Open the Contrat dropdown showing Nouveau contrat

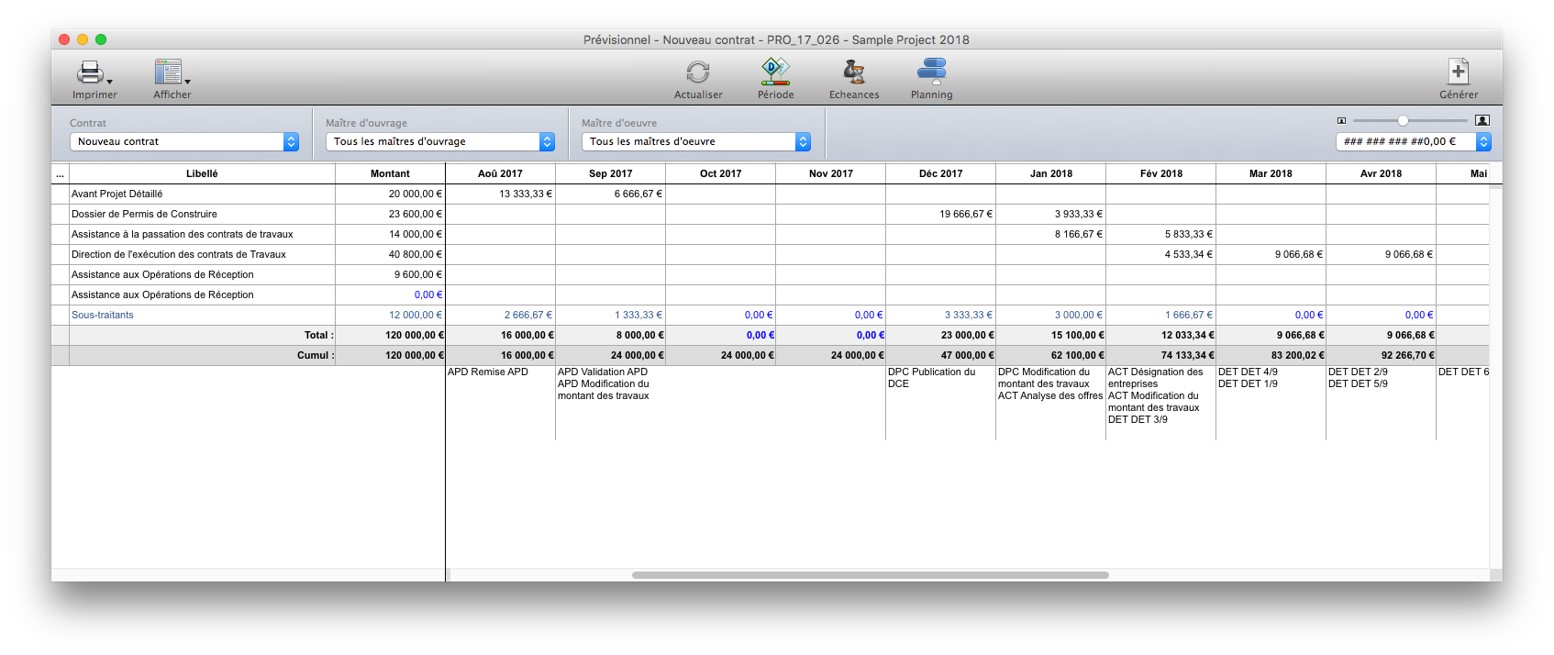[184, 142]
